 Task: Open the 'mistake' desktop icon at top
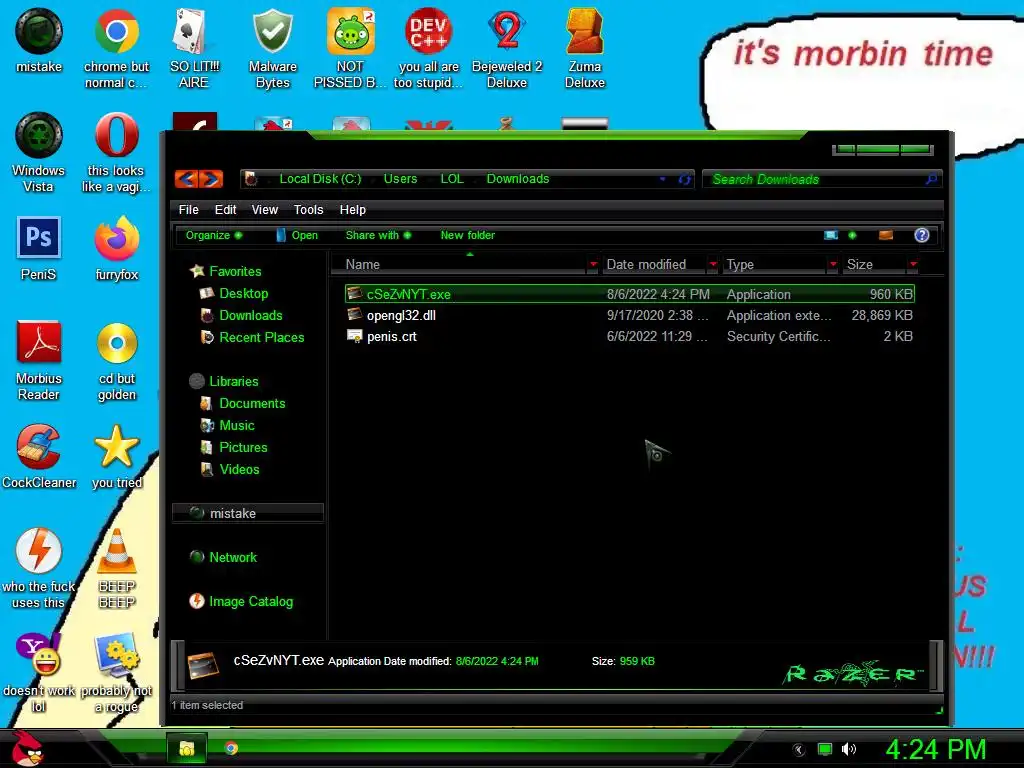pyautogui.click(x=39, y=40)
